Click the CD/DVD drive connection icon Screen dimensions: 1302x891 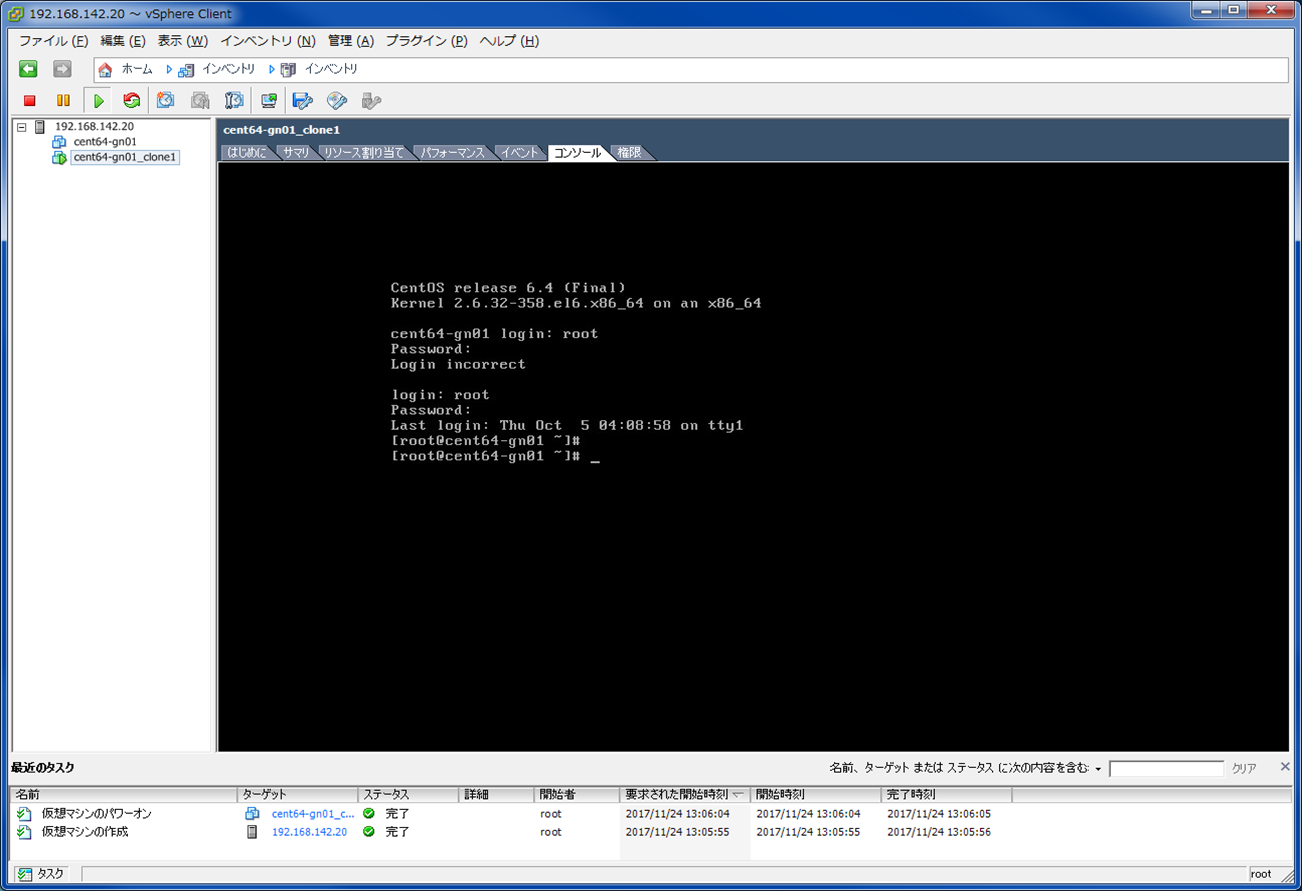tap(337, 100)
